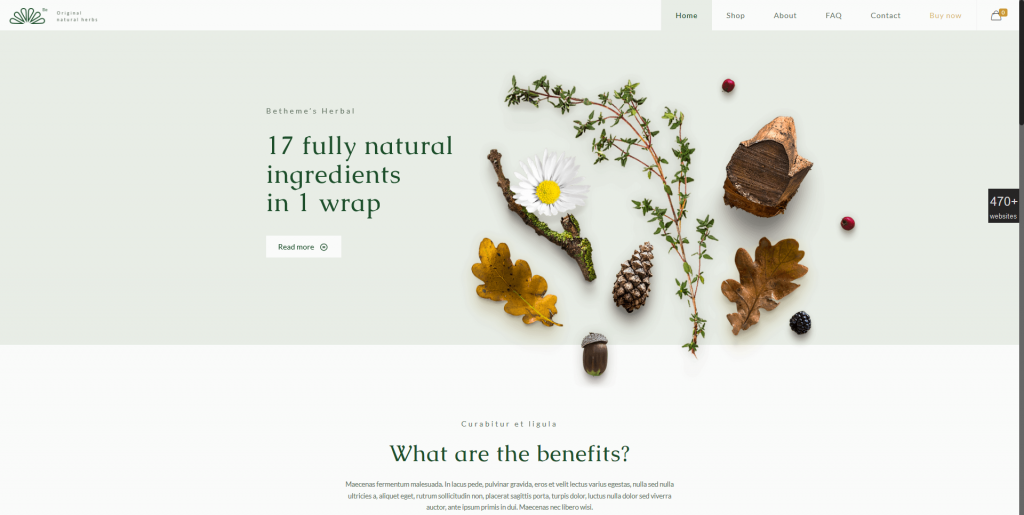Click the blackberry image
1024x515 pixels.
(x=800, y=322)
